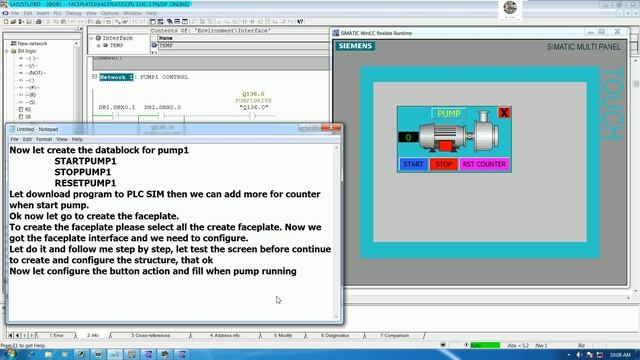Open Notepad's View menu
Image resolution: width=640 pixels, height=360 pixels.
click(62, 139)
